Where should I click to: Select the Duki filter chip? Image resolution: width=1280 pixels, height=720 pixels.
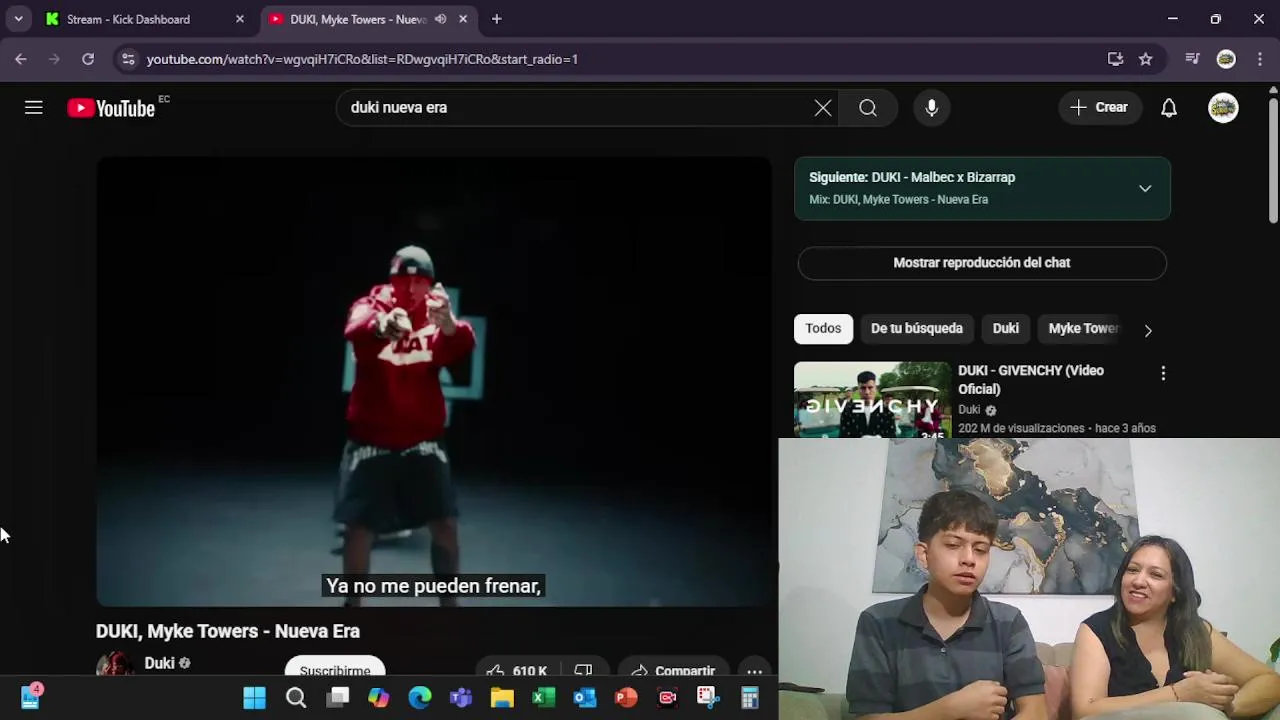coord(1006,329)
